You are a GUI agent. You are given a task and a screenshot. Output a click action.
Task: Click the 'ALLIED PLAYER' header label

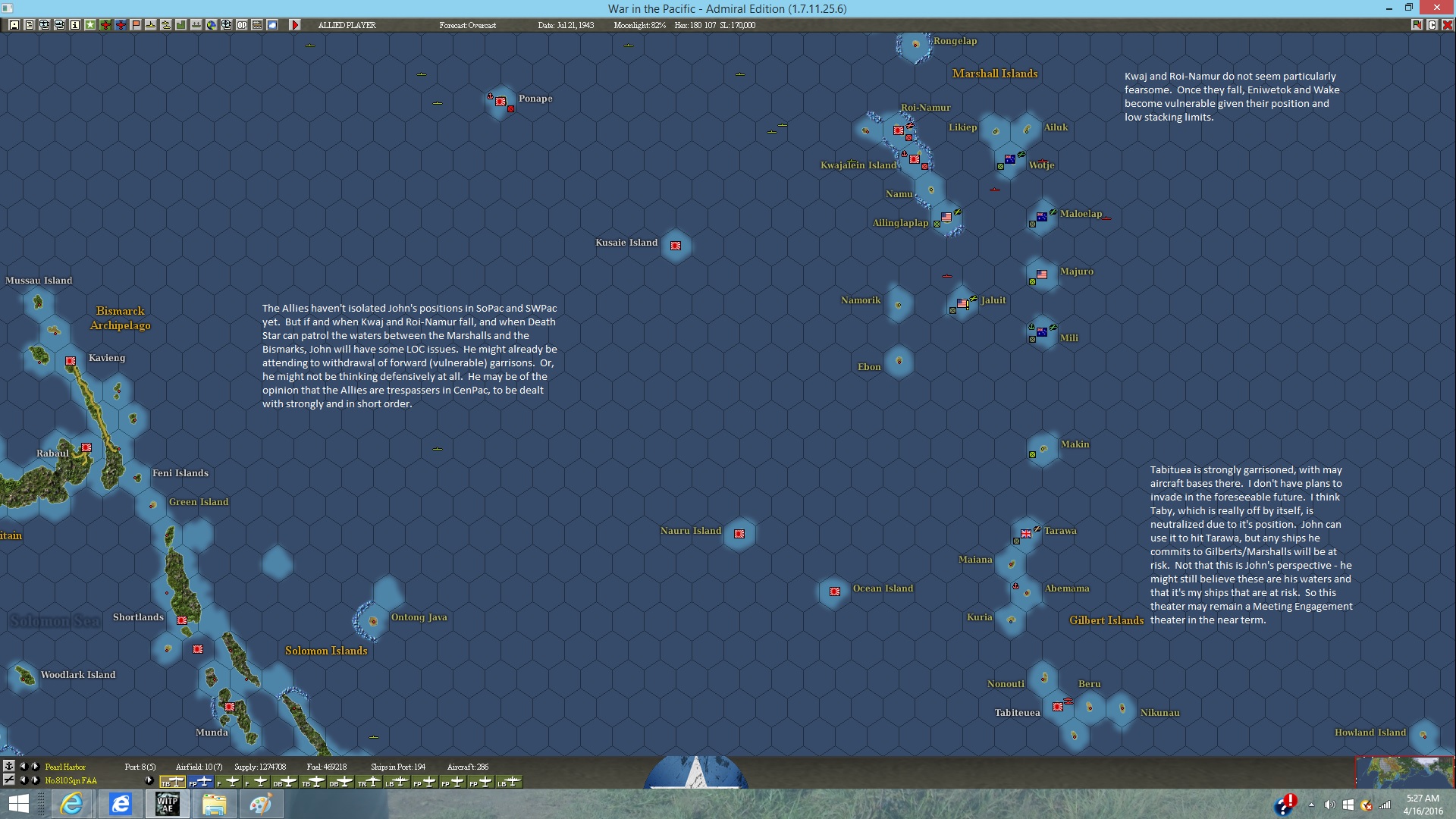(347, 25)
